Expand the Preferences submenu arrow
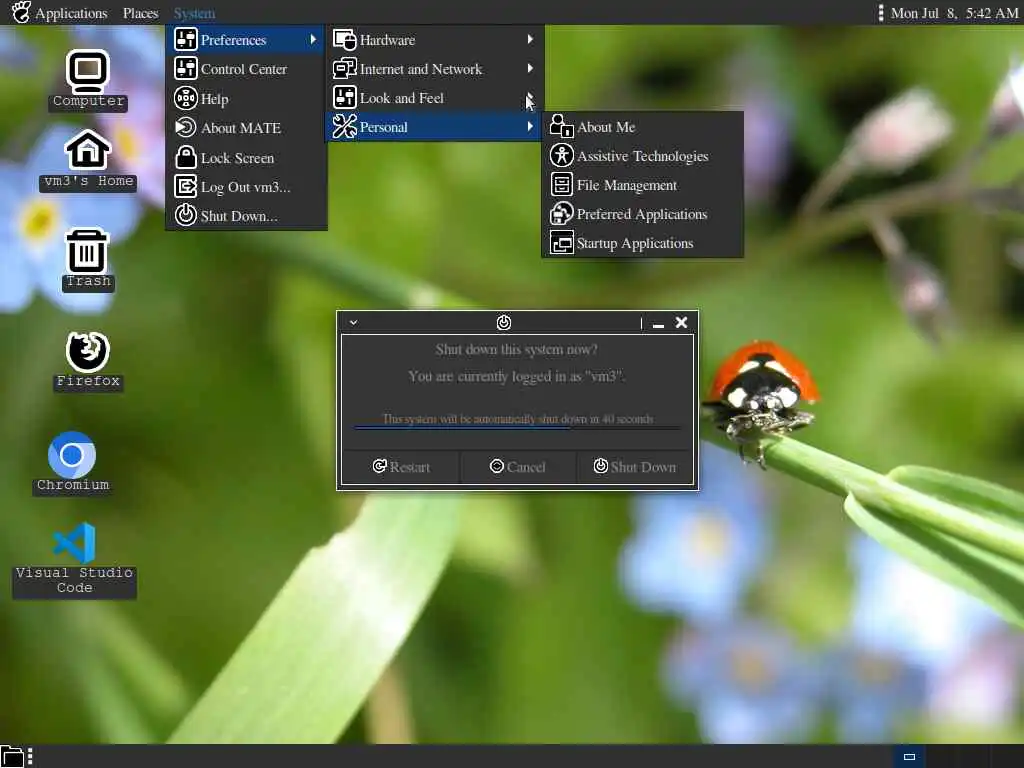The image size is (1024, 768). coord(313,39)
